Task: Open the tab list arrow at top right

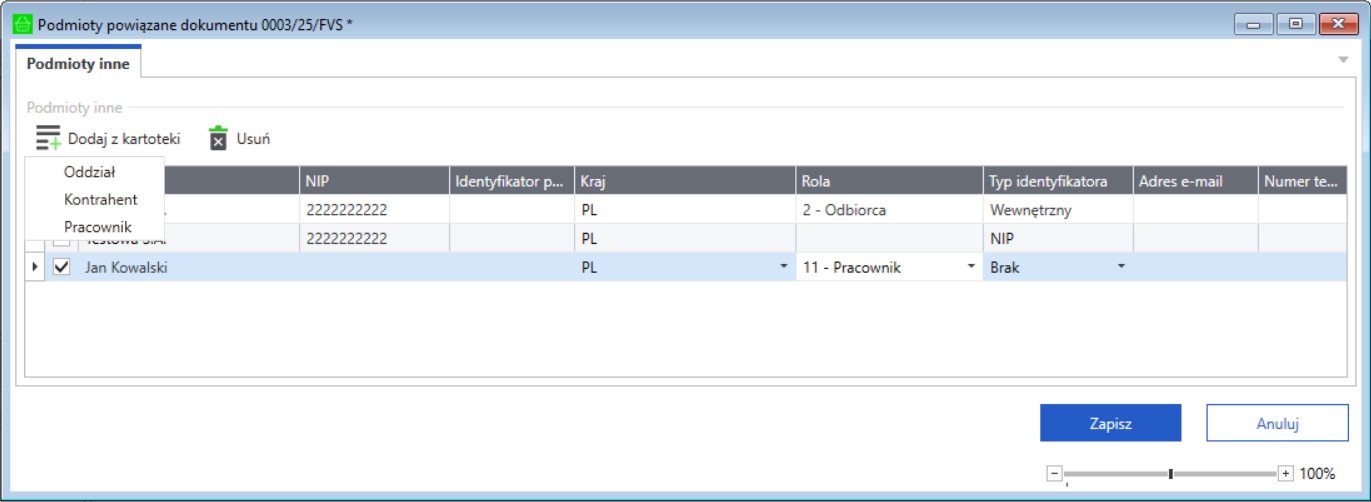Action: [x=1343, y=60]
